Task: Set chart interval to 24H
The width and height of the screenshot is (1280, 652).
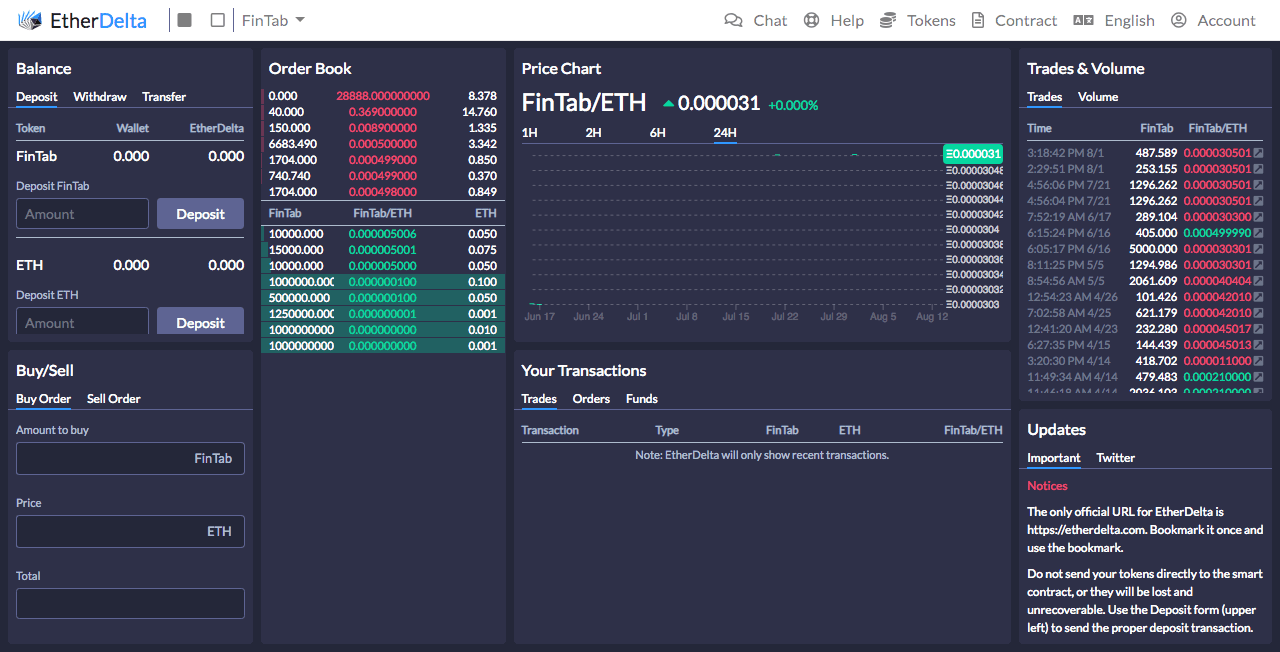Action: pos(725,133)
